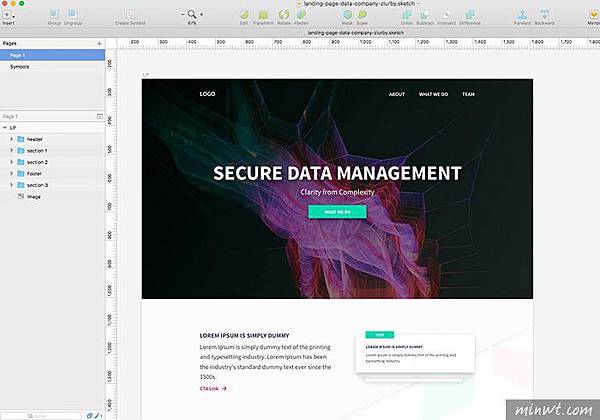Viewport: 600px width, 420px height.
Task: Click the magnifier zoom icon
Action: pyautogui.click(x=192, y=15)
